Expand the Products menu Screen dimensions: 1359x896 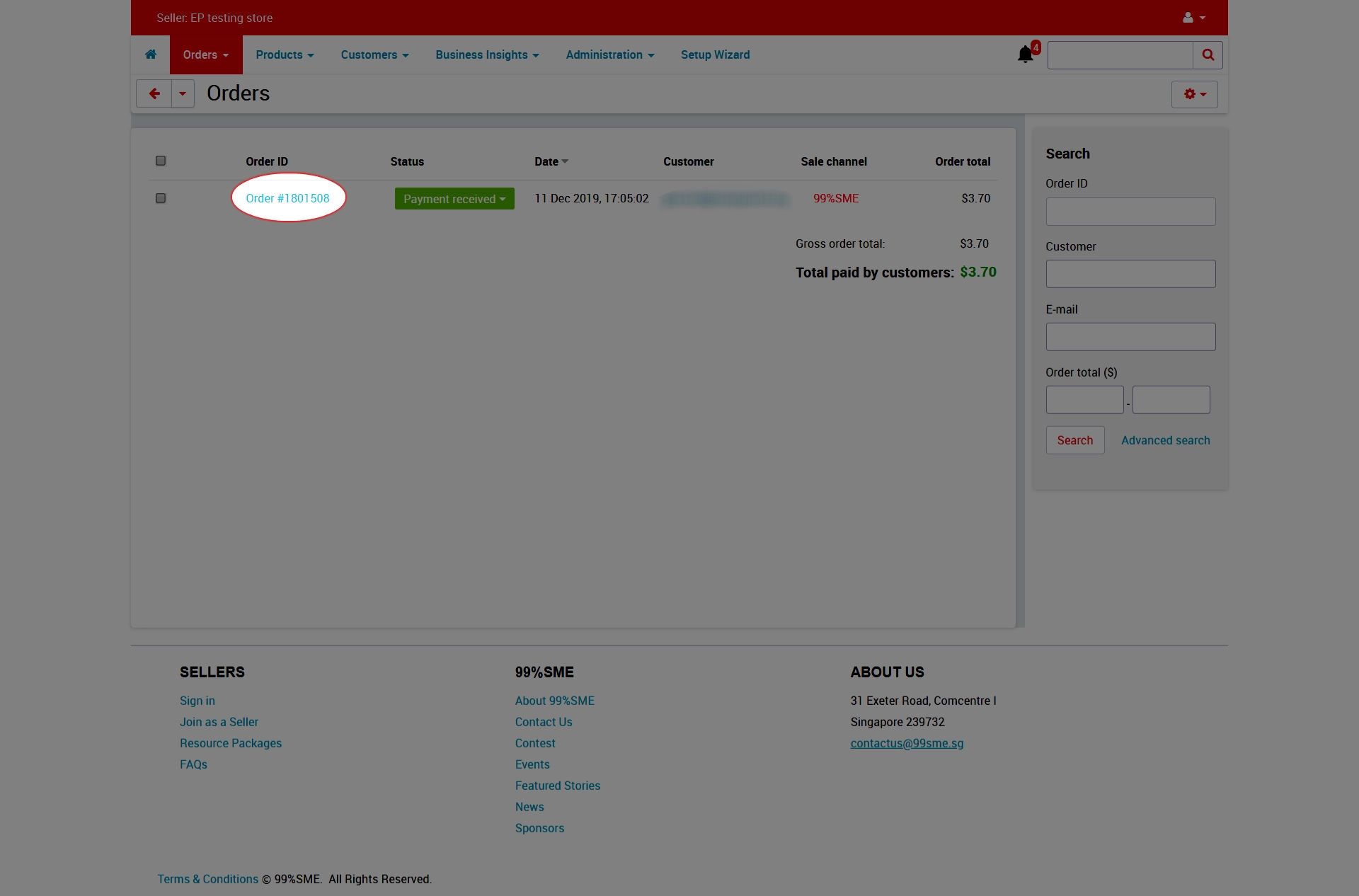[285, 54]
